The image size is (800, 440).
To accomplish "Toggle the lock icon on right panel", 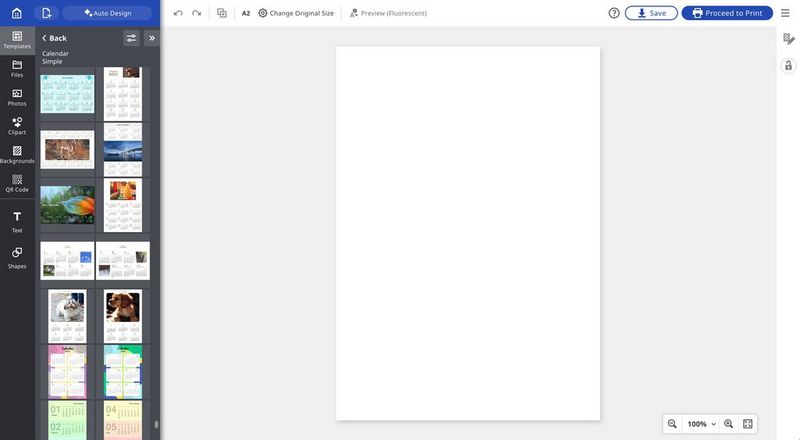I will click(788, 65).
